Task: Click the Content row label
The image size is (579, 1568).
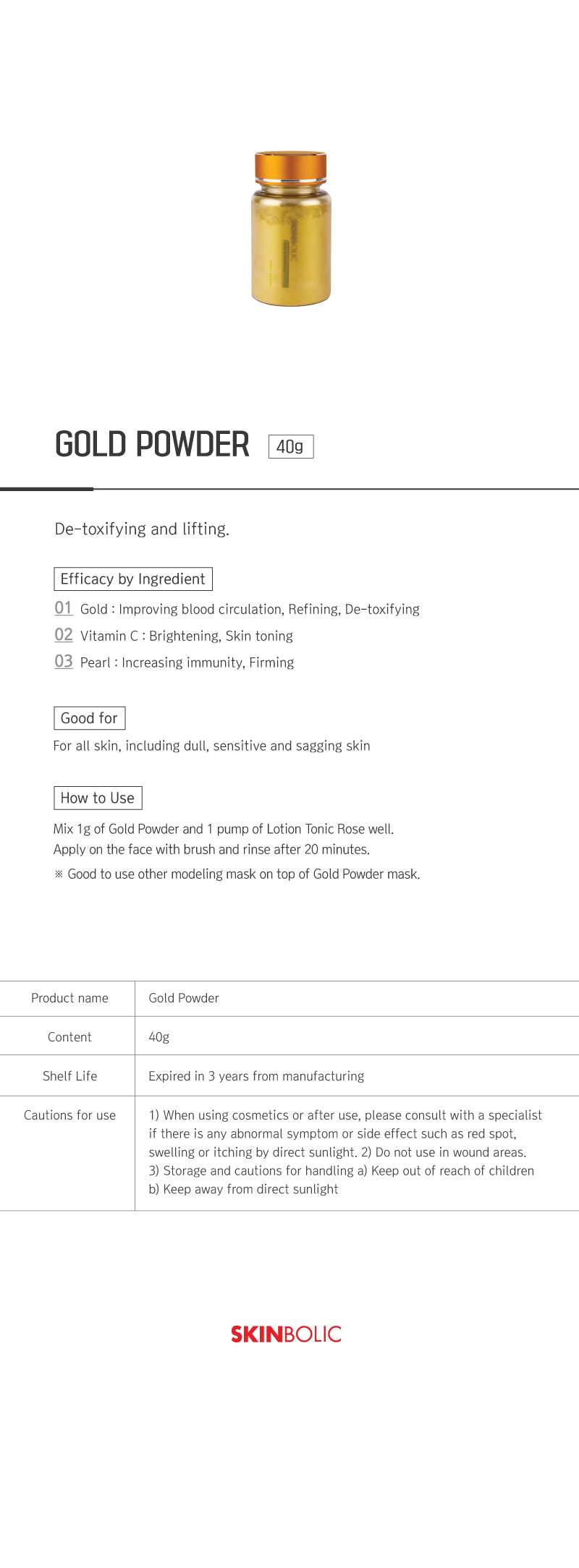Action: pos(69,1037)
